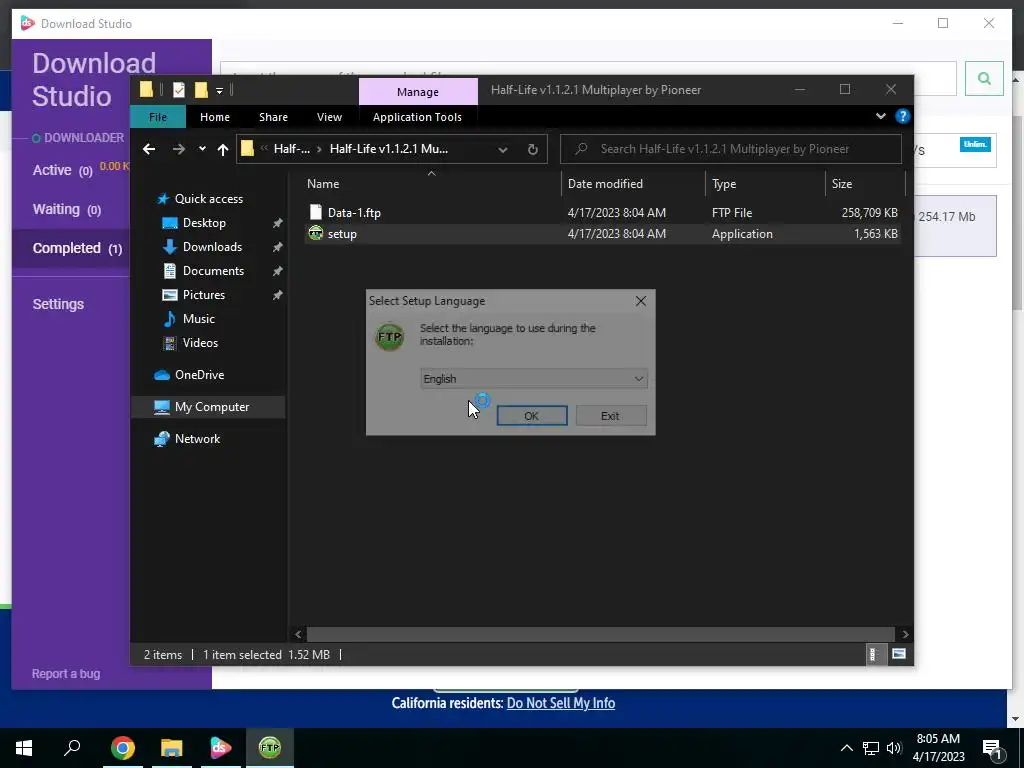Viewport: 1024px width, 768px height.
Task: Switch to the View ribbon tab
Action: (329, 117)
